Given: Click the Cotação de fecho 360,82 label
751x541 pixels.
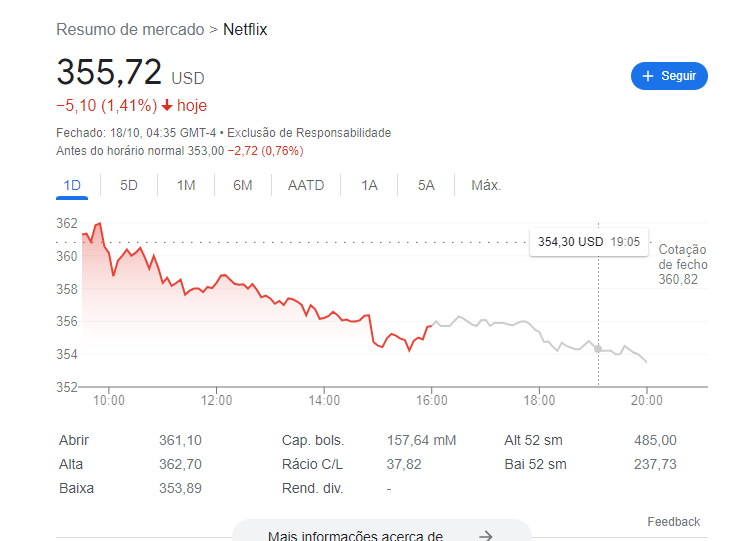Looking at the screenshot, I should coord(683,264).
